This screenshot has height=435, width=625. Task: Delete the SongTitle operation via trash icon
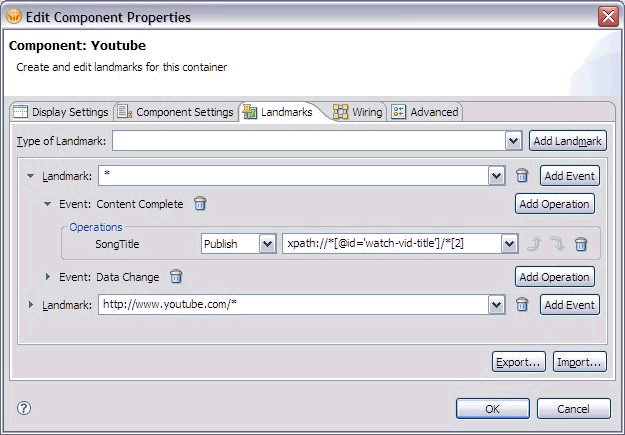tap(581, 244)
